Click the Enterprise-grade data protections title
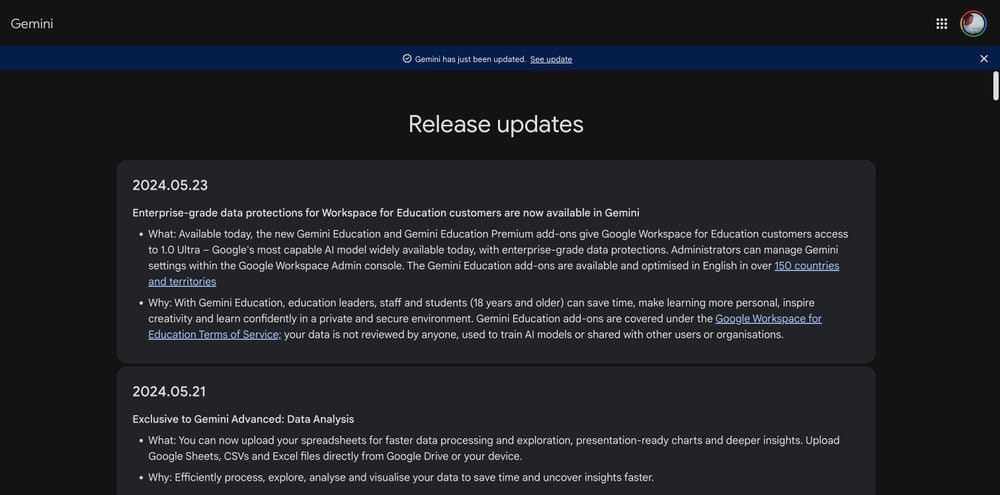 pyautogui.click(x=385, y=213)
